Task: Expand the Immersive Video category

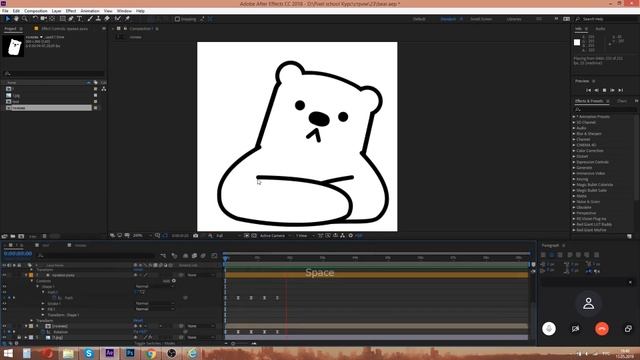Action: point(574,173)
